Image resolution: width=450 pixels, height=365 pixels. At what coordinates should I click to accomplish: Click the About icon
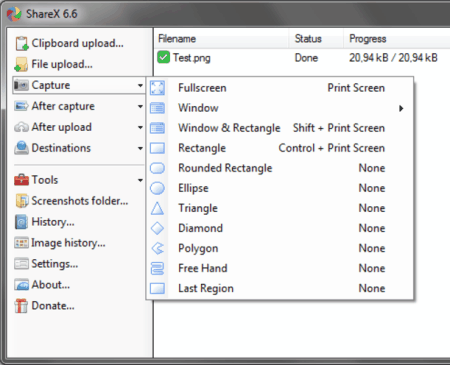pos(21,285)
